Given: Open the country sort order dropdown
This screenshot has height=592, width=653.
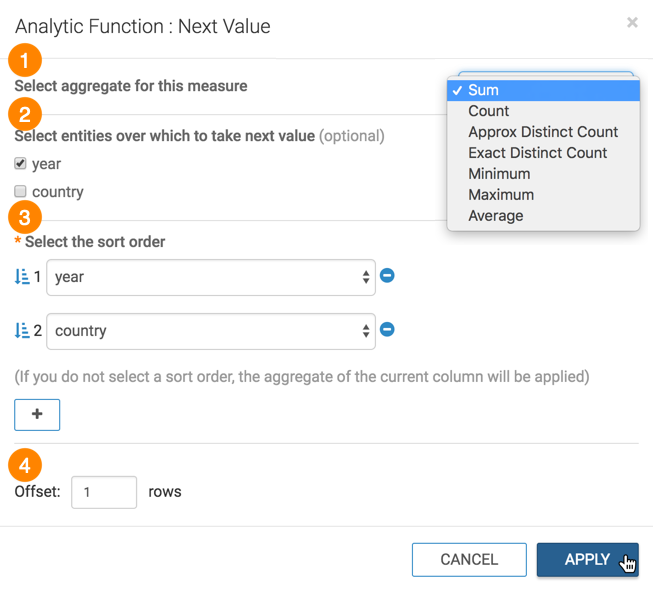Looking at the screenshot, I should point(211,332).
